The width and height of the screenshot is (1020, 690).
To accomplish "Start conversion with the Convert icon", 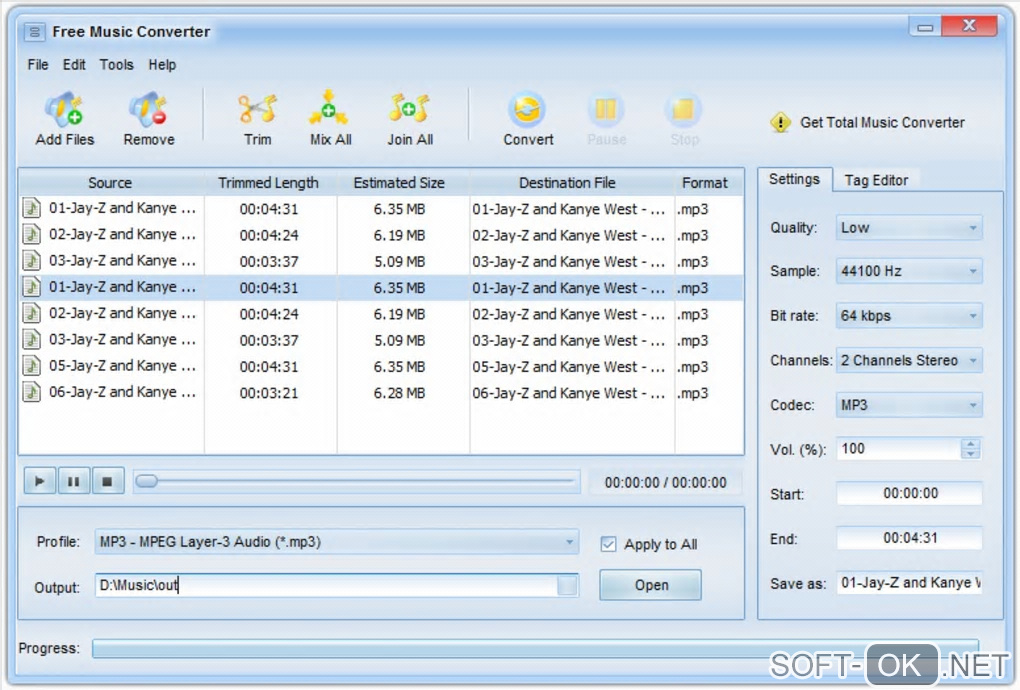I will [528, 110].
